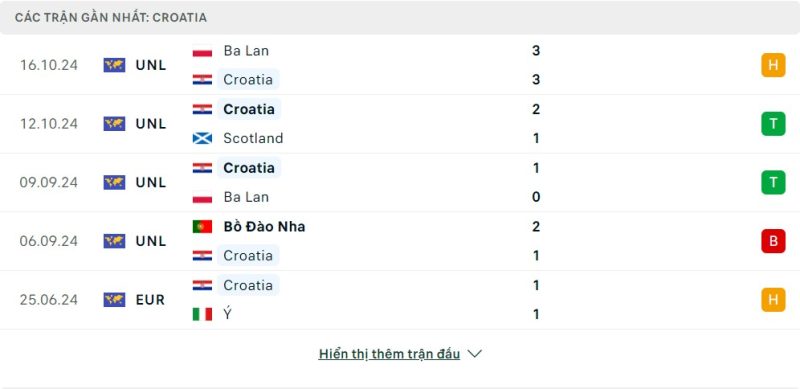Click the Ba Lan team in 09.09.24 match
The width and height of the screenshot is (800, 389).
[x=246, y=197]
